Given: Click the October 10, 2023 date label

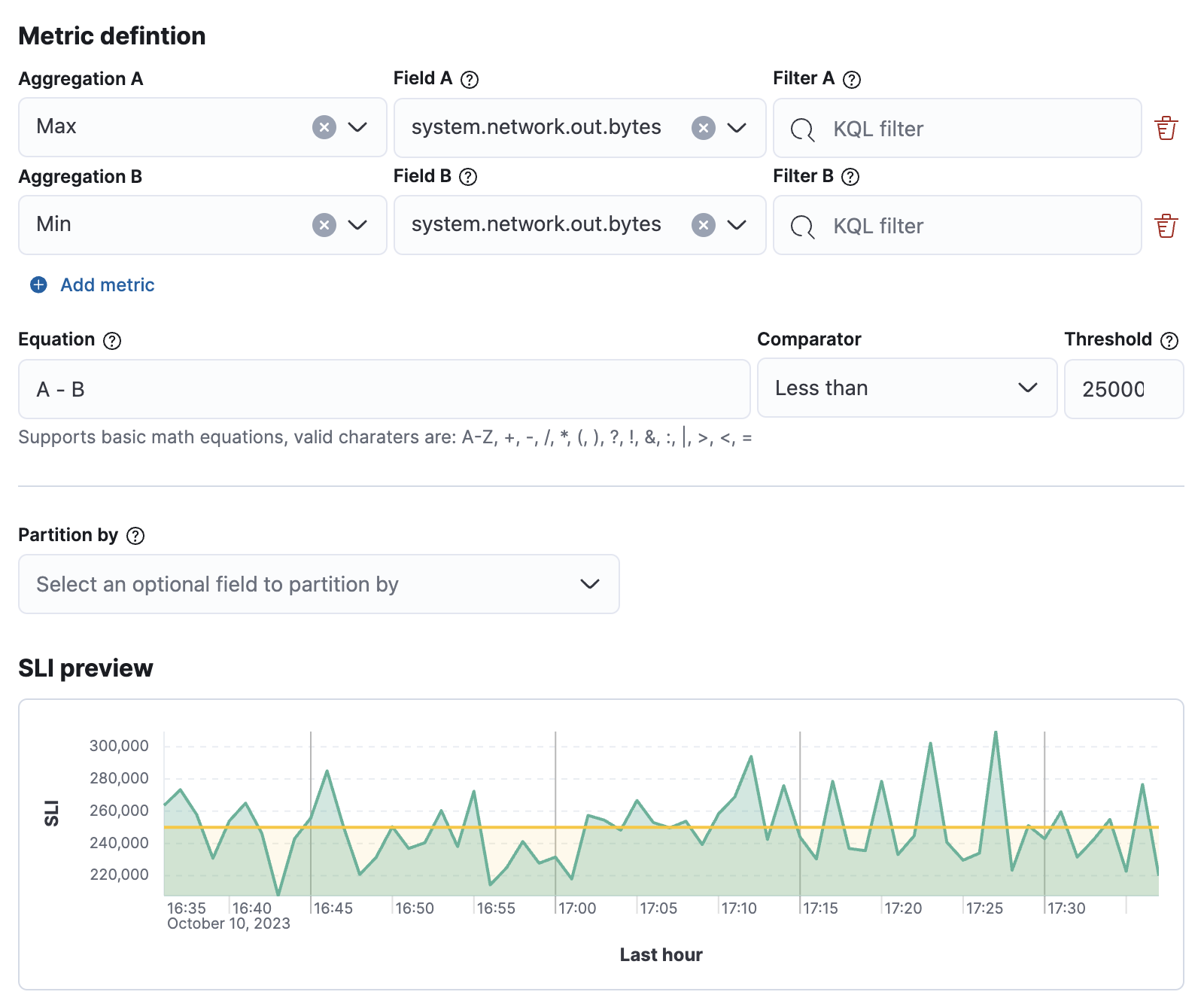Looking at the screenshot, I should point(229,923).
